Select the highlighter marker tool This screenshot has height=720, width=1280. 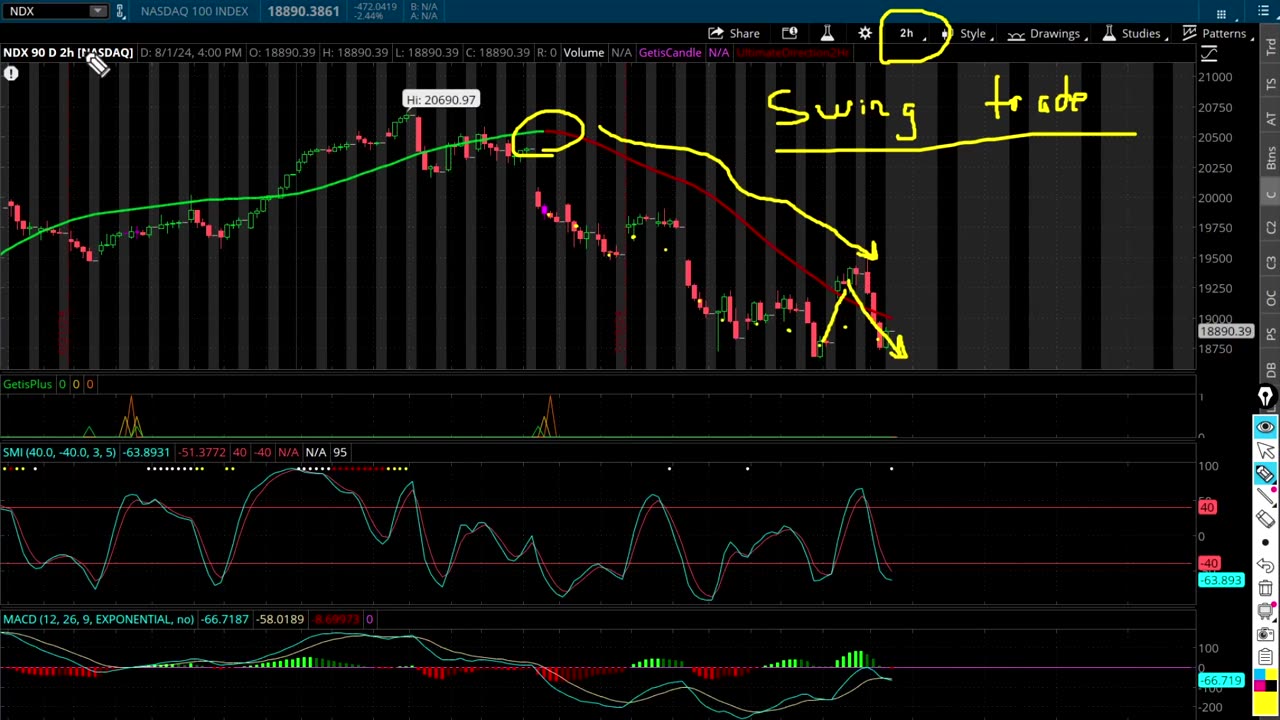click(x=1265, y=473)
